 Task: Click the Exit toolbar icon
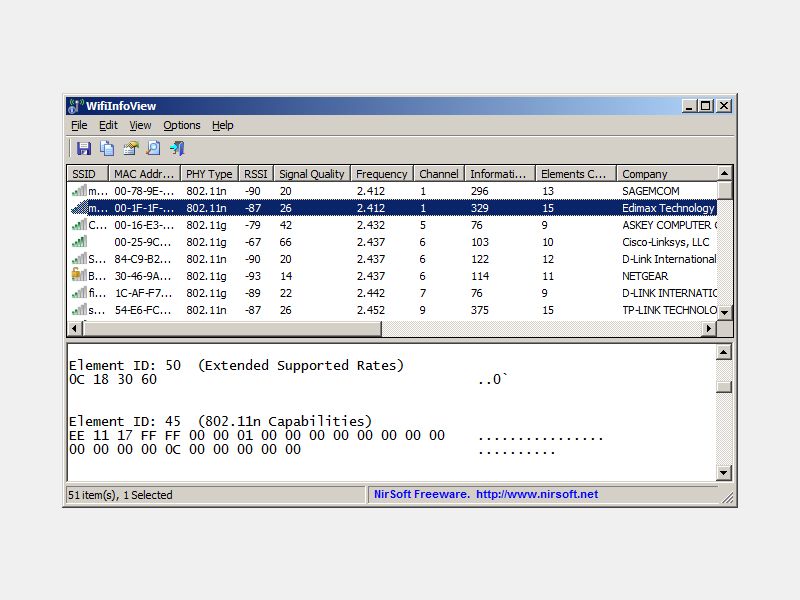pyautogui.click(x=177, y=148)
